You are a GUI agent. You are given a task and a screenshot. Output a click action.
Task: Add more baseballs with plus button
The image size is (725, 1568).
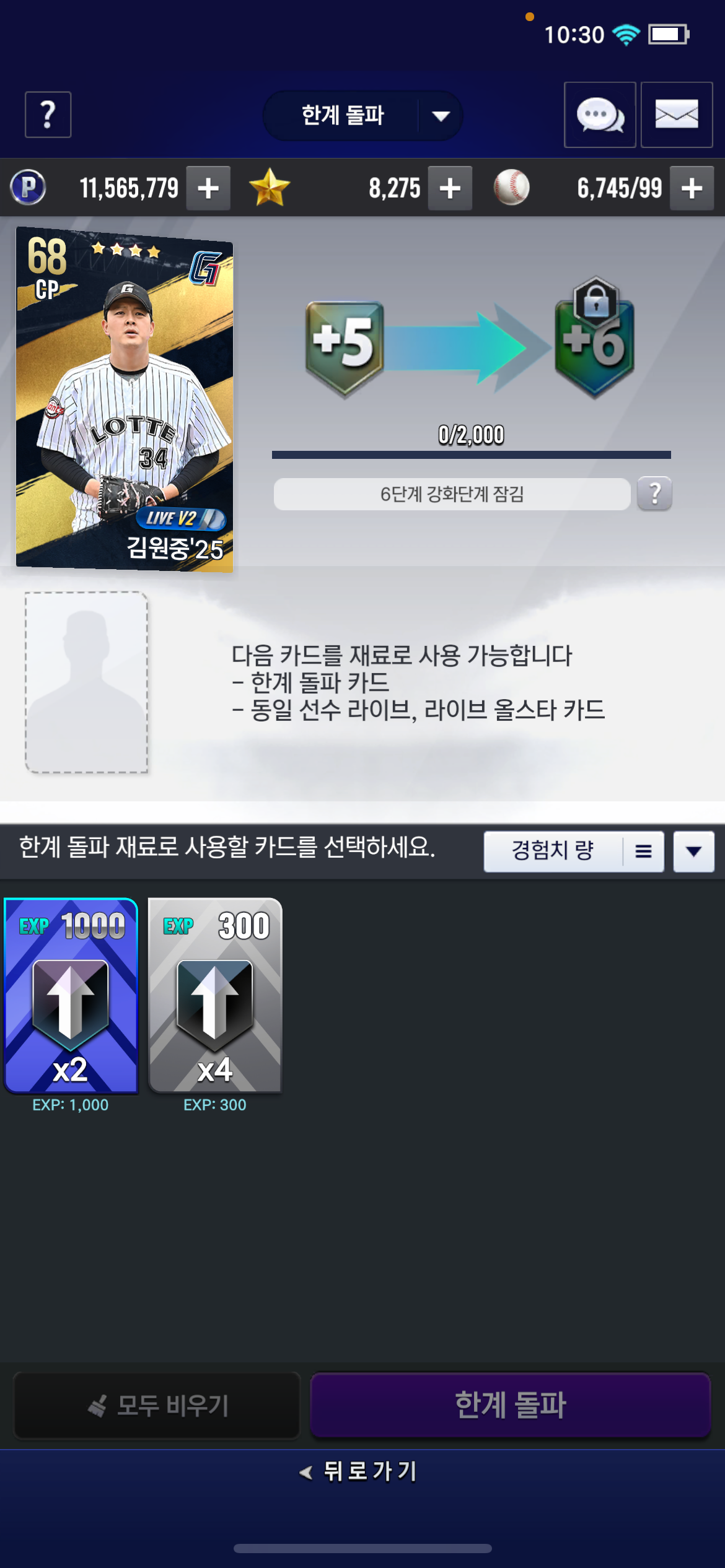point(692,188)
